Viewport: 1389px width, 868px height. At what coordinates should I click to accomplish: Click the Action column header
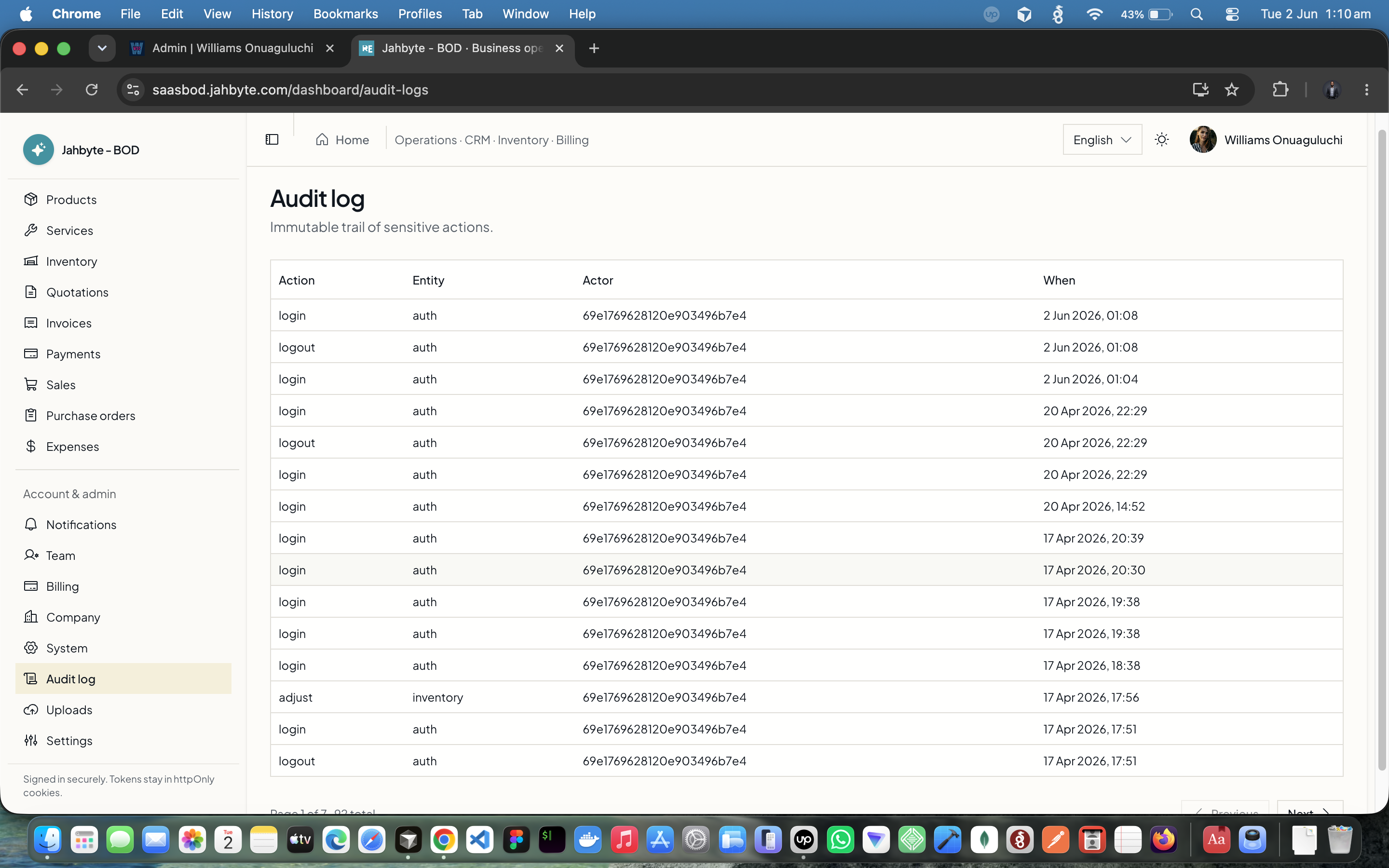pyautogui.click(x=297, y=280)
